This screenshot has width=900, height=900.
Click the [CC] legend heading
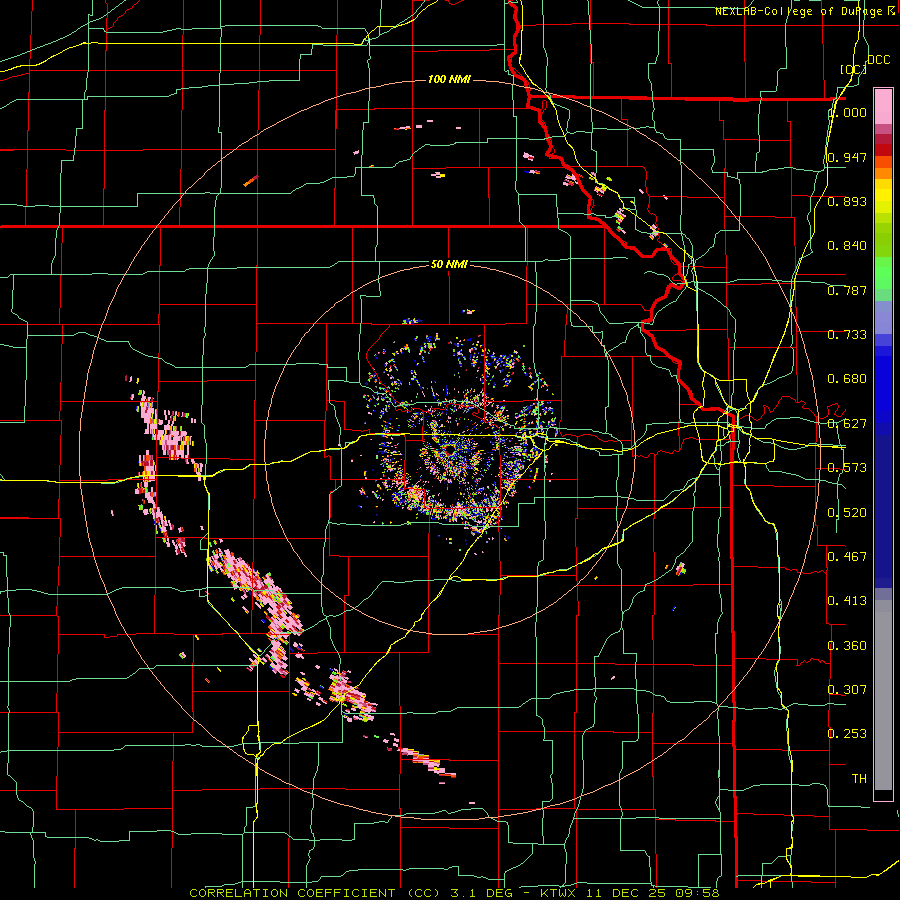coord(853,69)
